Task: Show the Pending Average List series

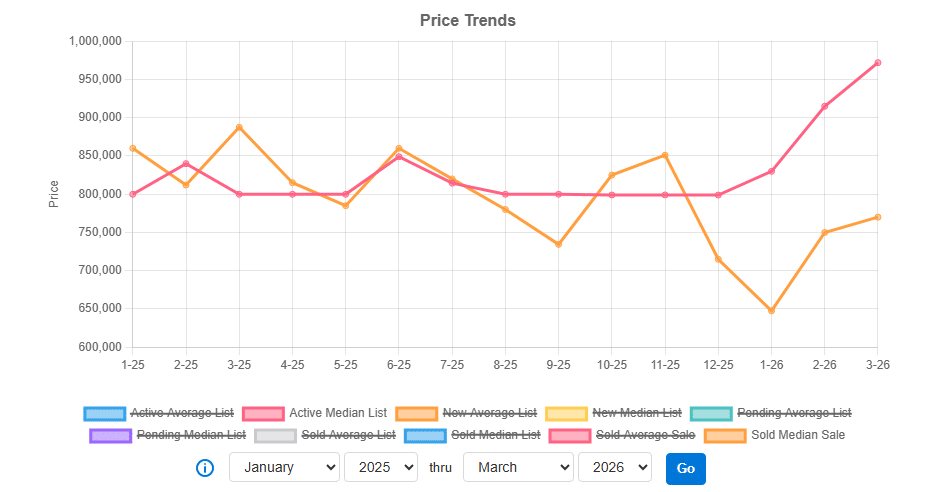Action: point(794,413)
